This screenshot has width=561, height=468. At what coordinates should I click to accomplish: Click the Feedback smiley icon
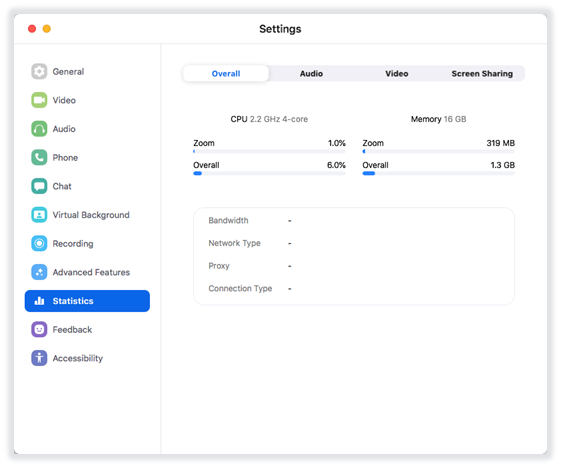pos(39,330)
